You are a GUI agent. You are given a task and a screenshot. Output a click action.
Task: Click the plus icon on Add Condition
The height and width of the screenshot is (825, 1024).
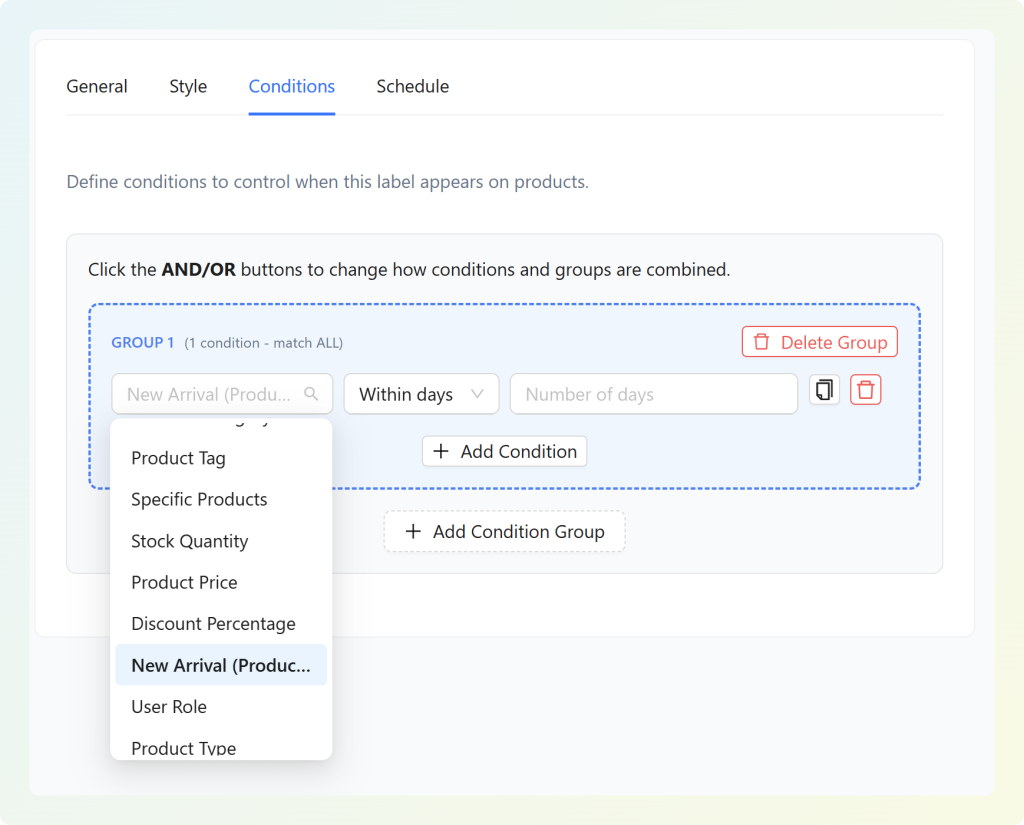pyautogui.click(x=440, y=451)
